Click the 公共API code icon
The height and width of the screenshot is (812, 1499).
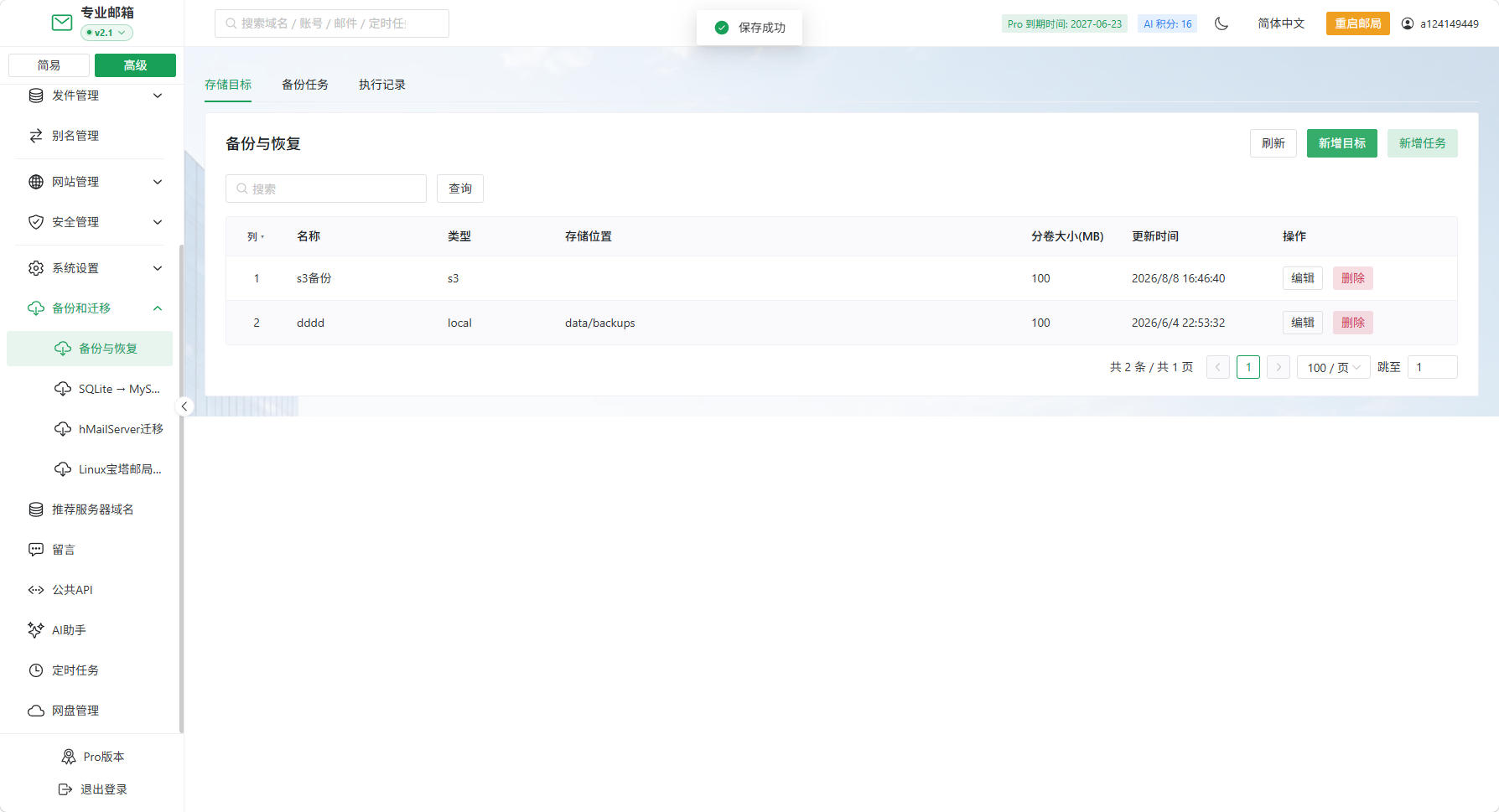(36, 590)
